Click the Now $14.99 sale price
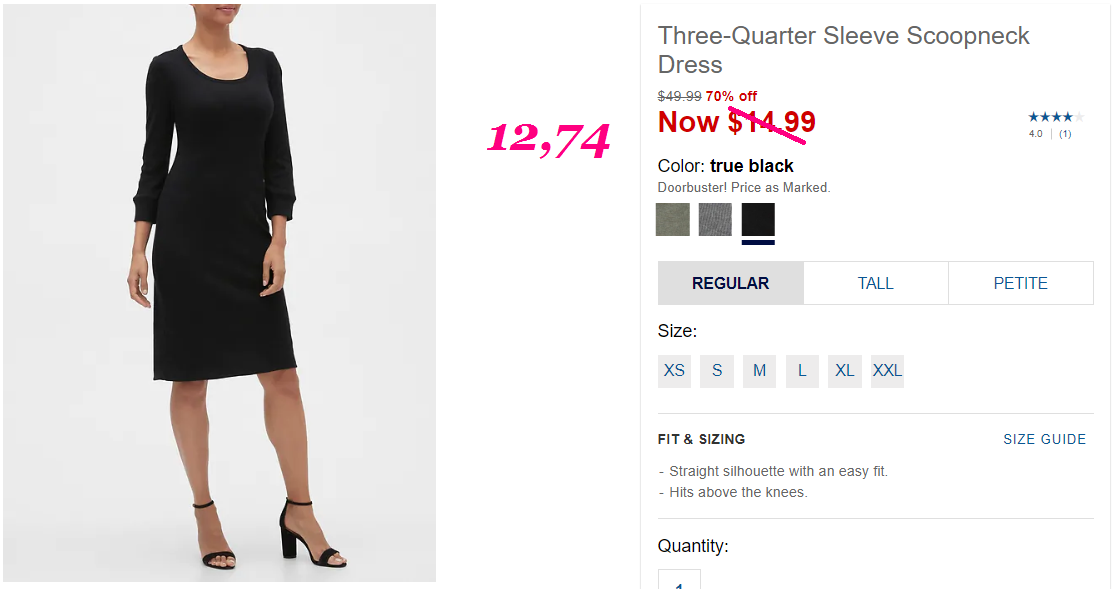Image resolution: width=1116 pixels, height=589 pixels. click(737, 122)
